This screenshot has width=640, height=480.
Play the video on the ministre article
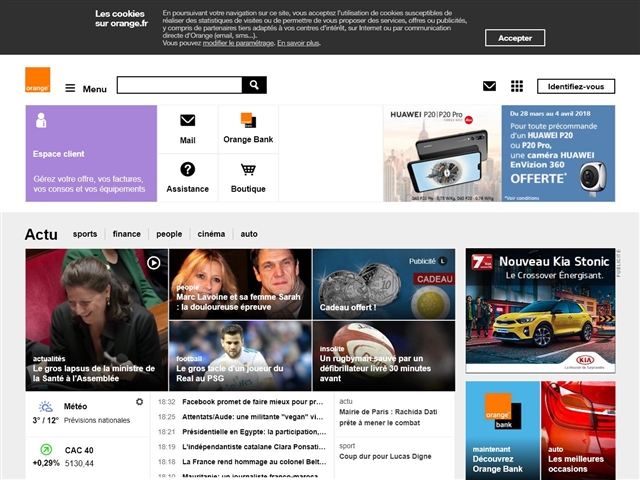(x=153, y=263)
